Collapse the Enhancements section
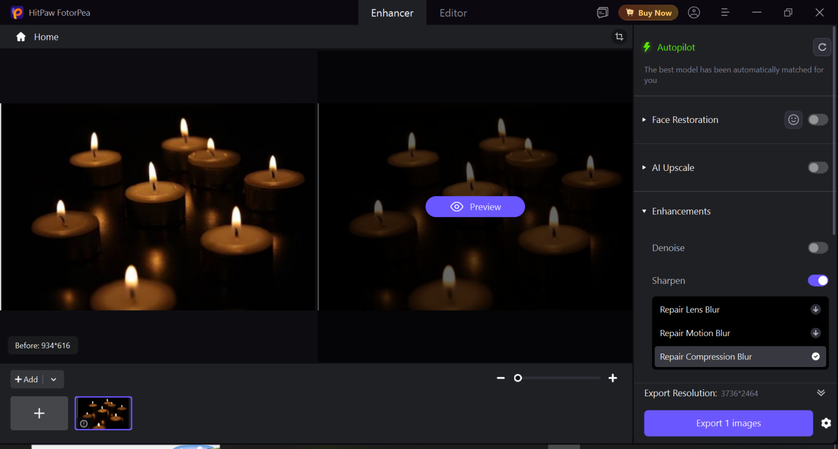This screenshot has width=838, height=449. tap(644, 211)
